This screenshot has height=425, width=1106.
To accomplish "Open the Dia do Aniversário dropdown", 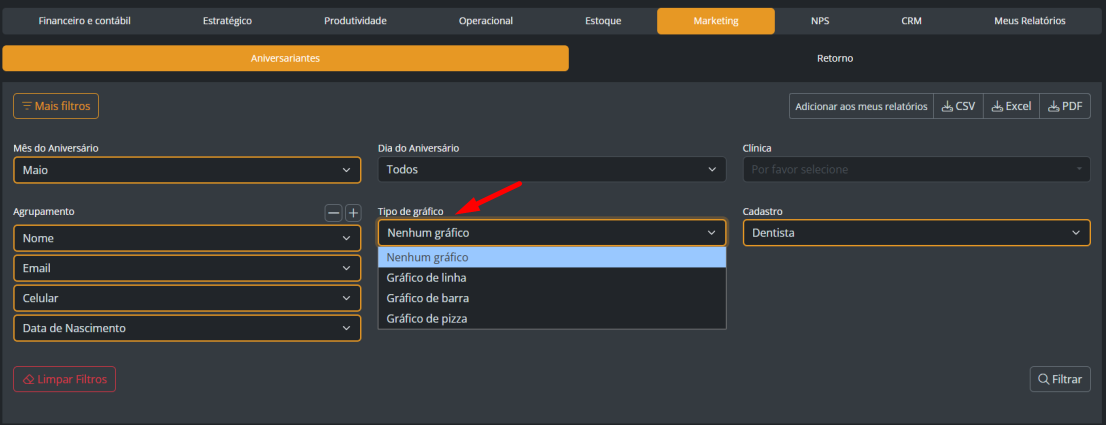I will pos(552,170).
